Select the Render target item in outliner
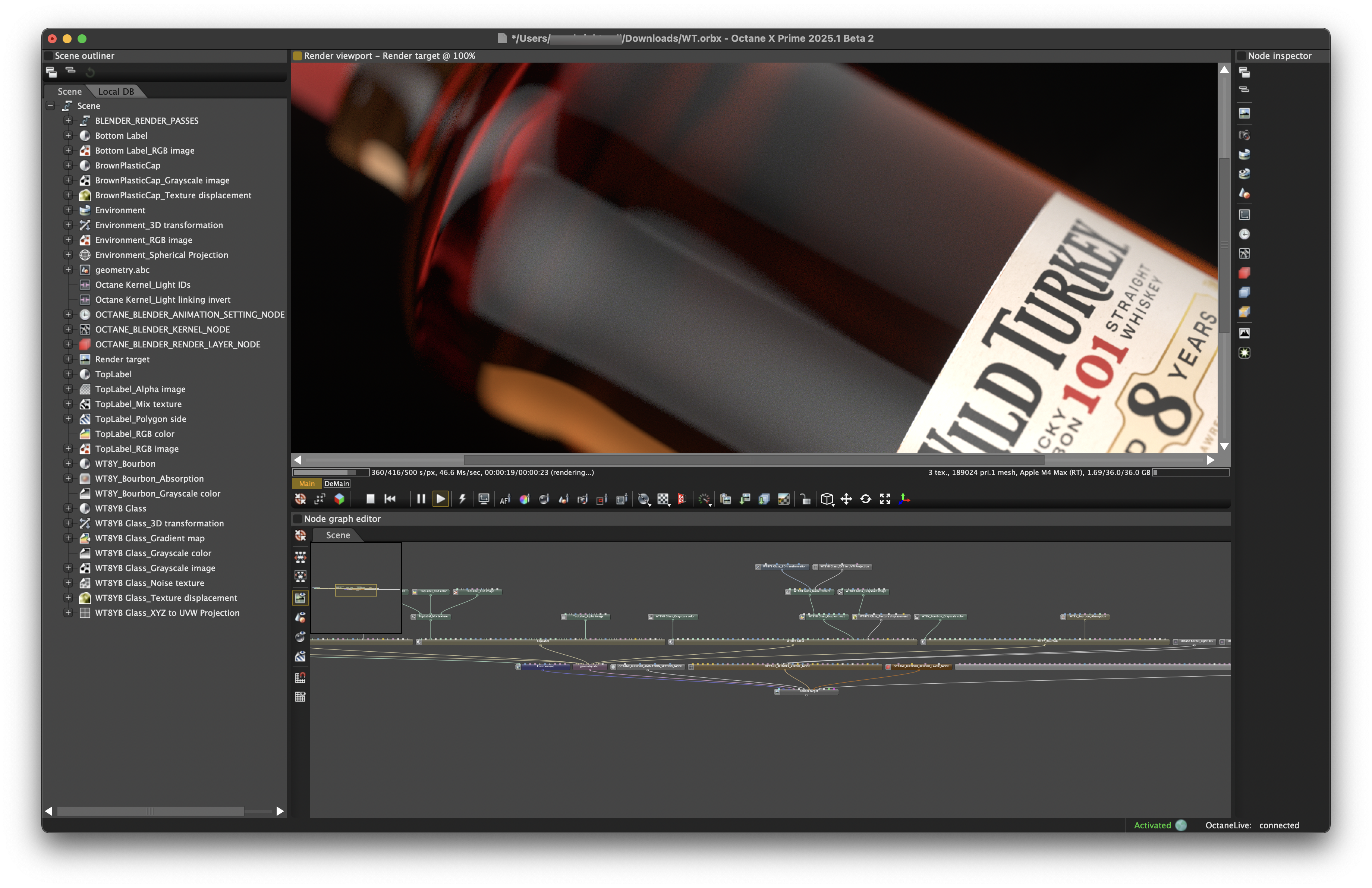Screen dimensions: 1372x888 click(x=122, y=360)
